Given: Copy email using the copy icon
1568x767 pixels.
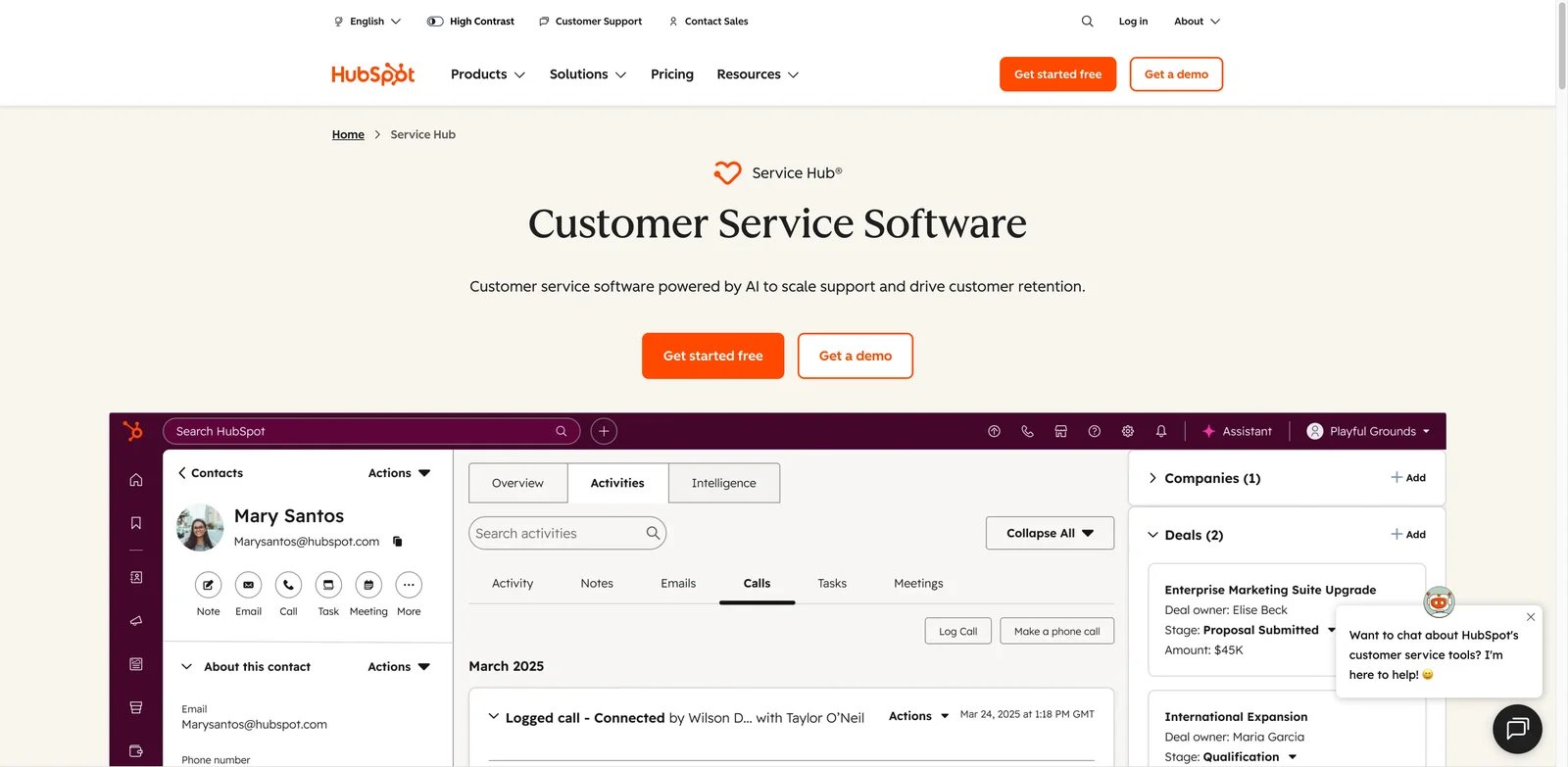Looking at the screenshot, I should pos(397,541).
